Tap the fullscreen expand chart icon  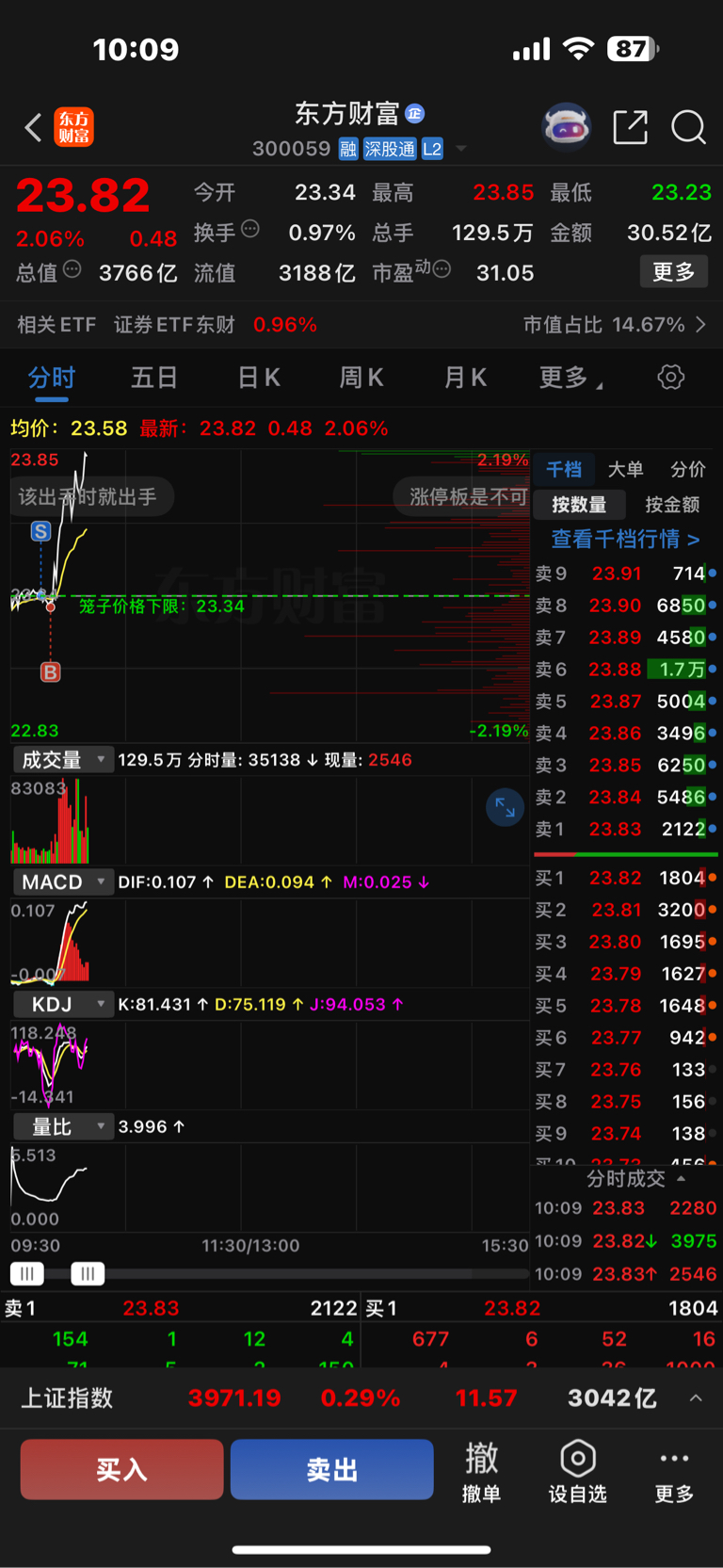tap(505, 807)
